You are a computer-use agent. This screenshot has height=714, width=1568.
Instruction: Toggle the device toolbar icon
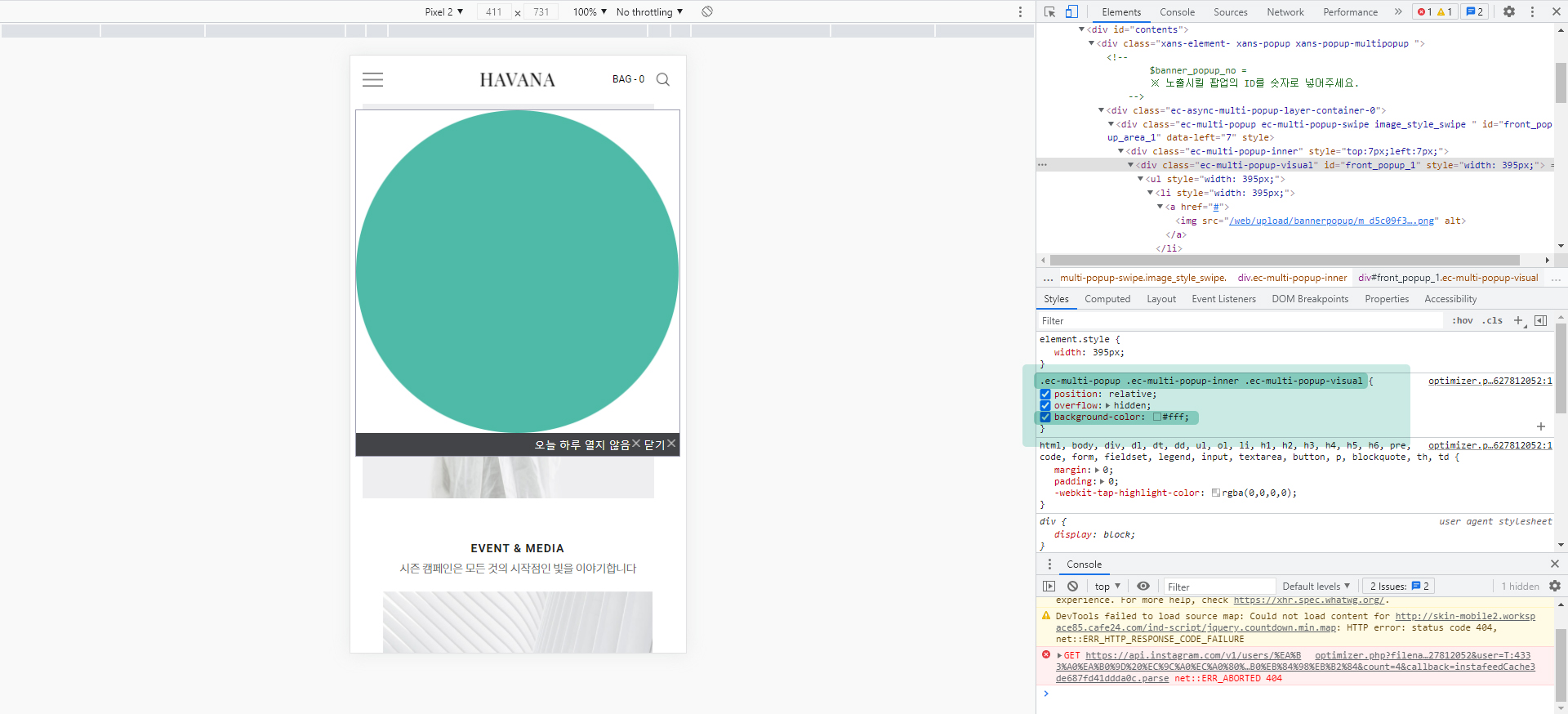click(1071, 11)
